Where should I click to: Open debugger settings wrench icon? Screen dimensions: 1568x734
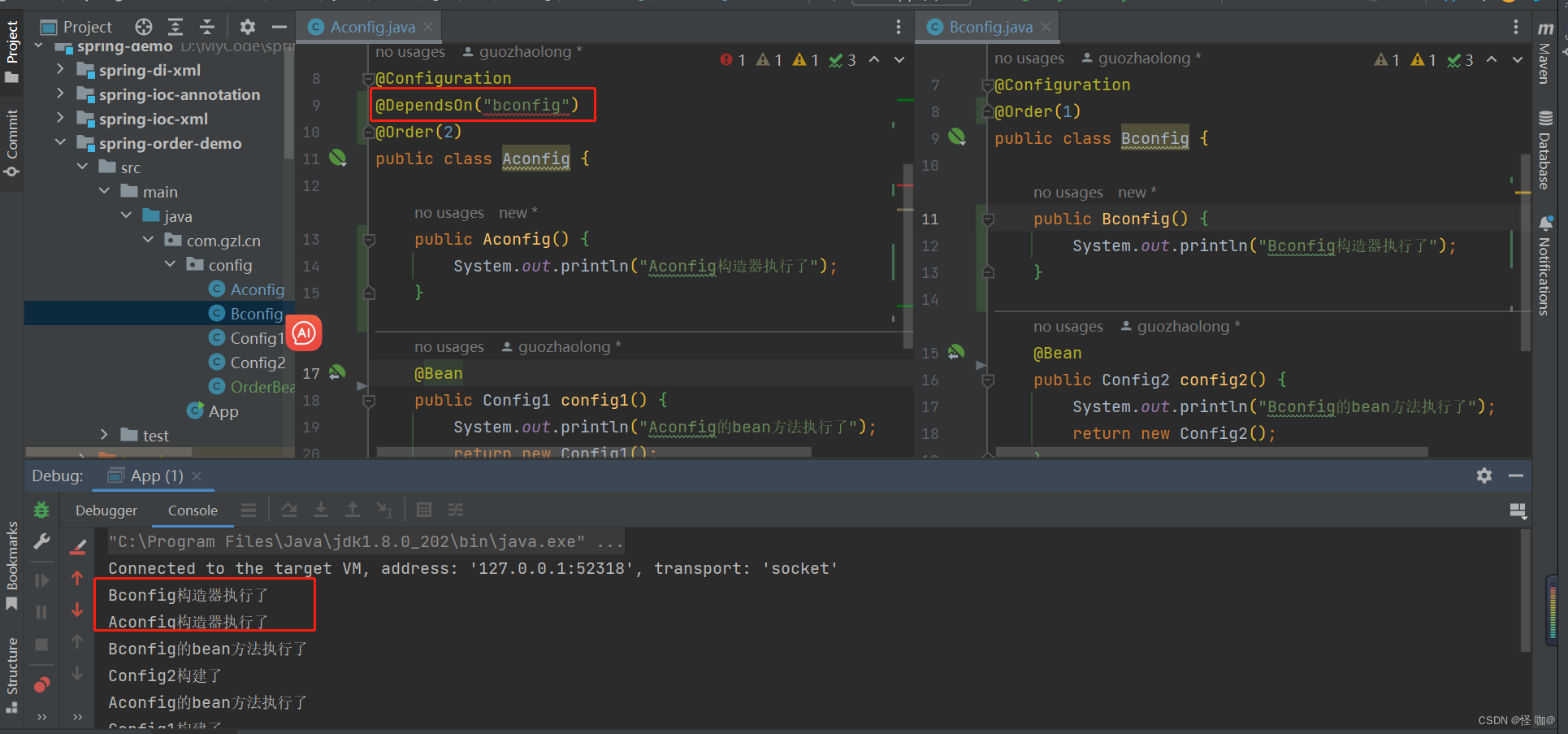(x=41, y=542)
